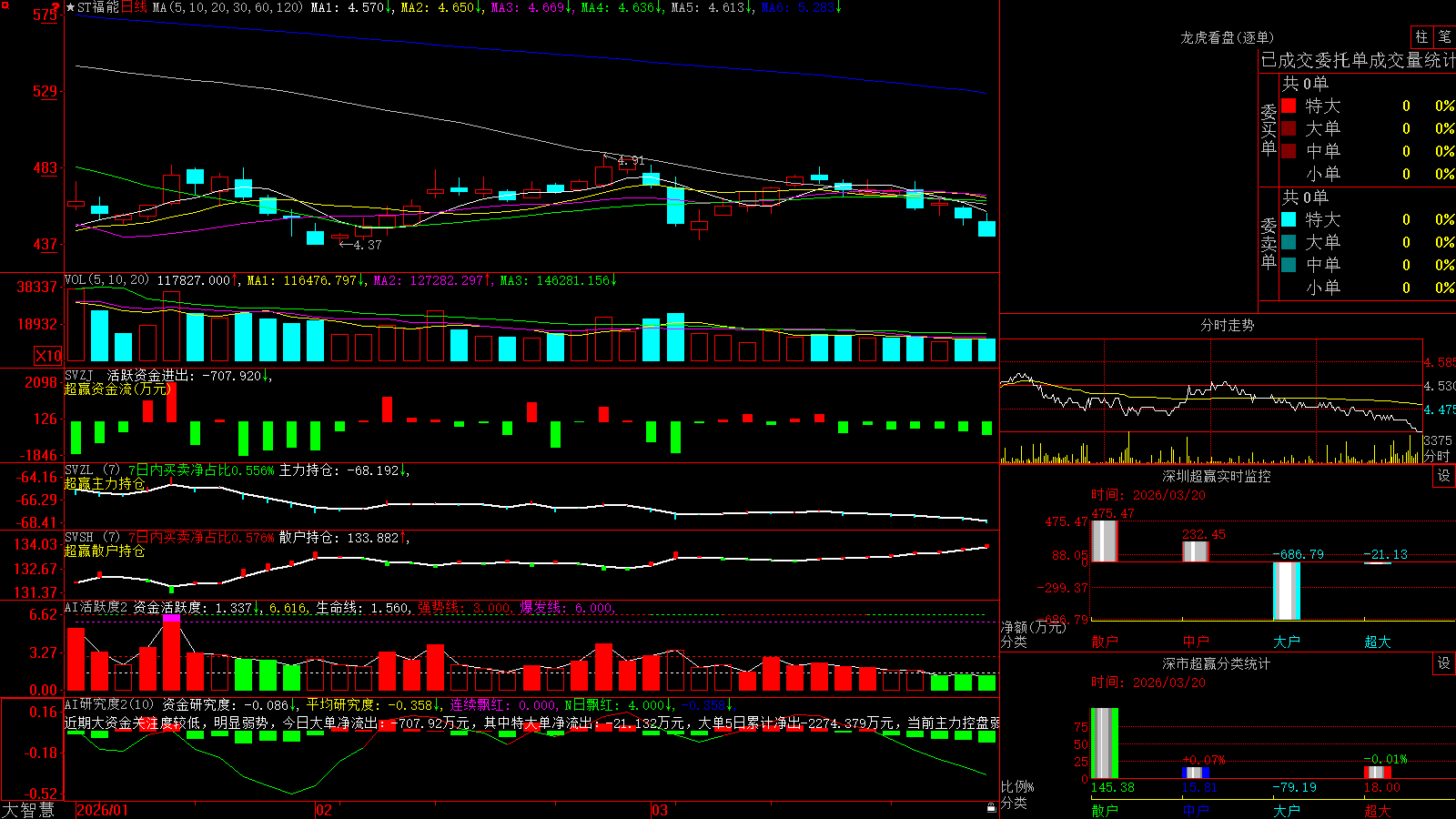The width and height of the screenshot is (1456, 819).
Task: Click the green 散户 bar in 深市超赢分类统计
Action: [x=1104, y=743]
